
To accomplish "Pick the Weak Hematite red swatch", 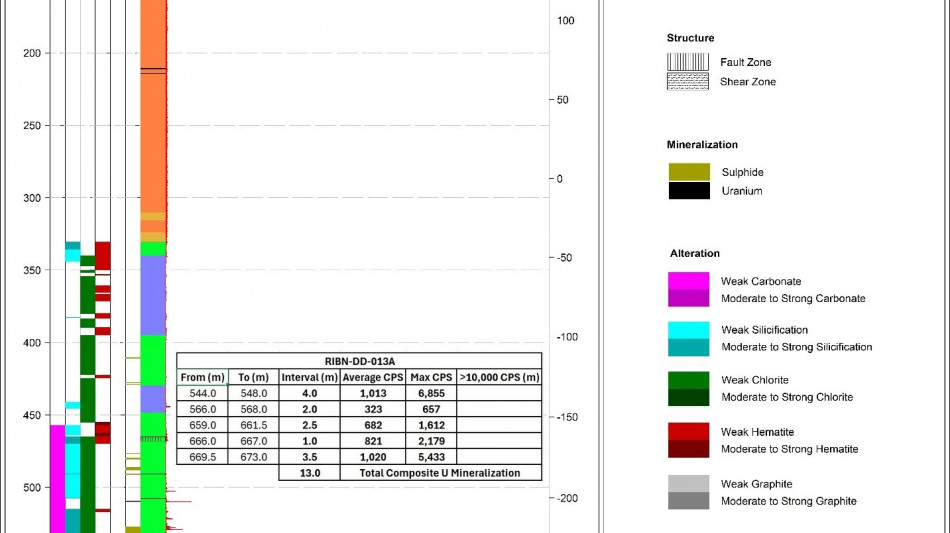I will point(688,432).
